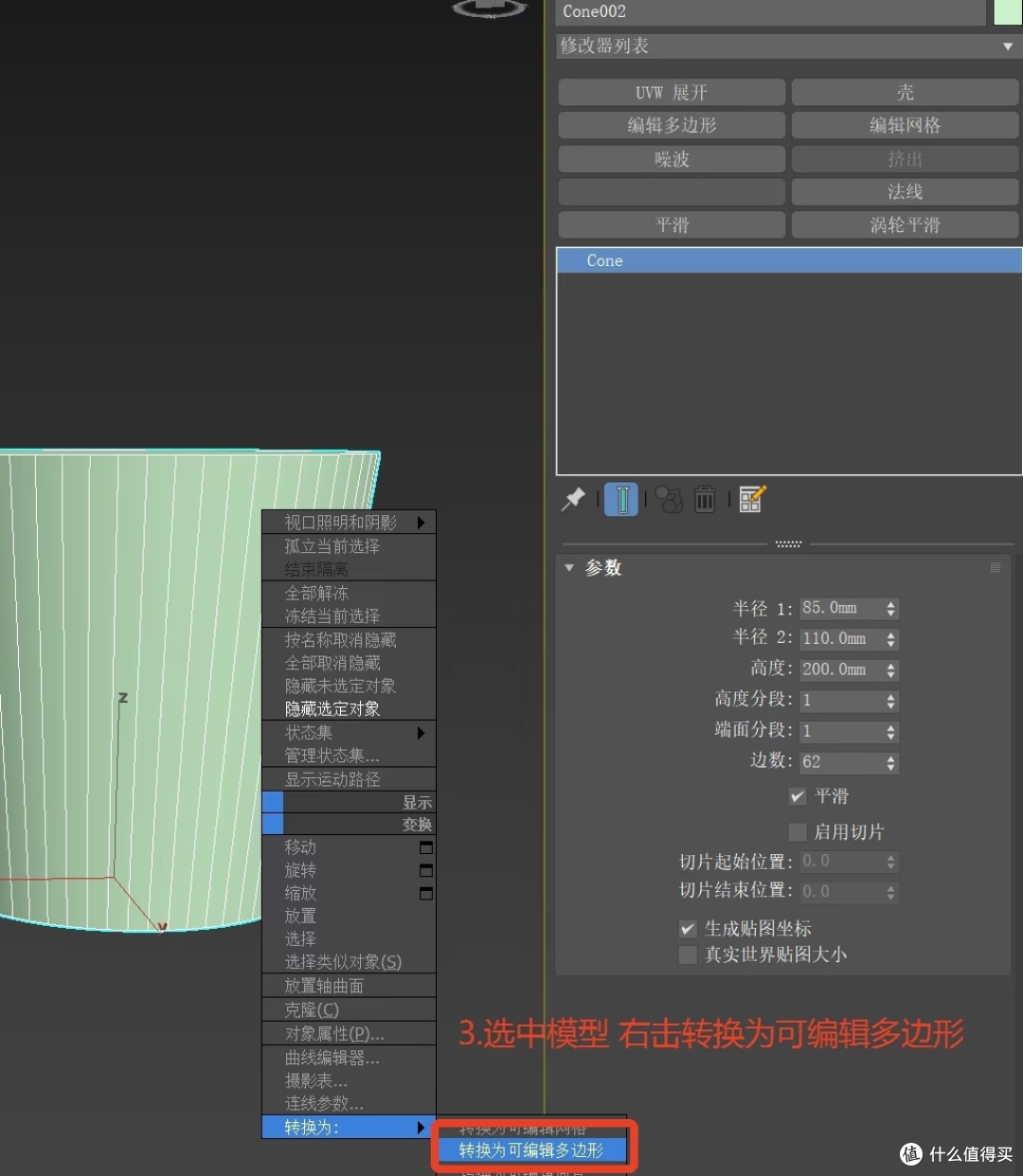1023x1176 pixels.
Task: Expand the 状态集 submenu arrow
Action: click(422, 733)
